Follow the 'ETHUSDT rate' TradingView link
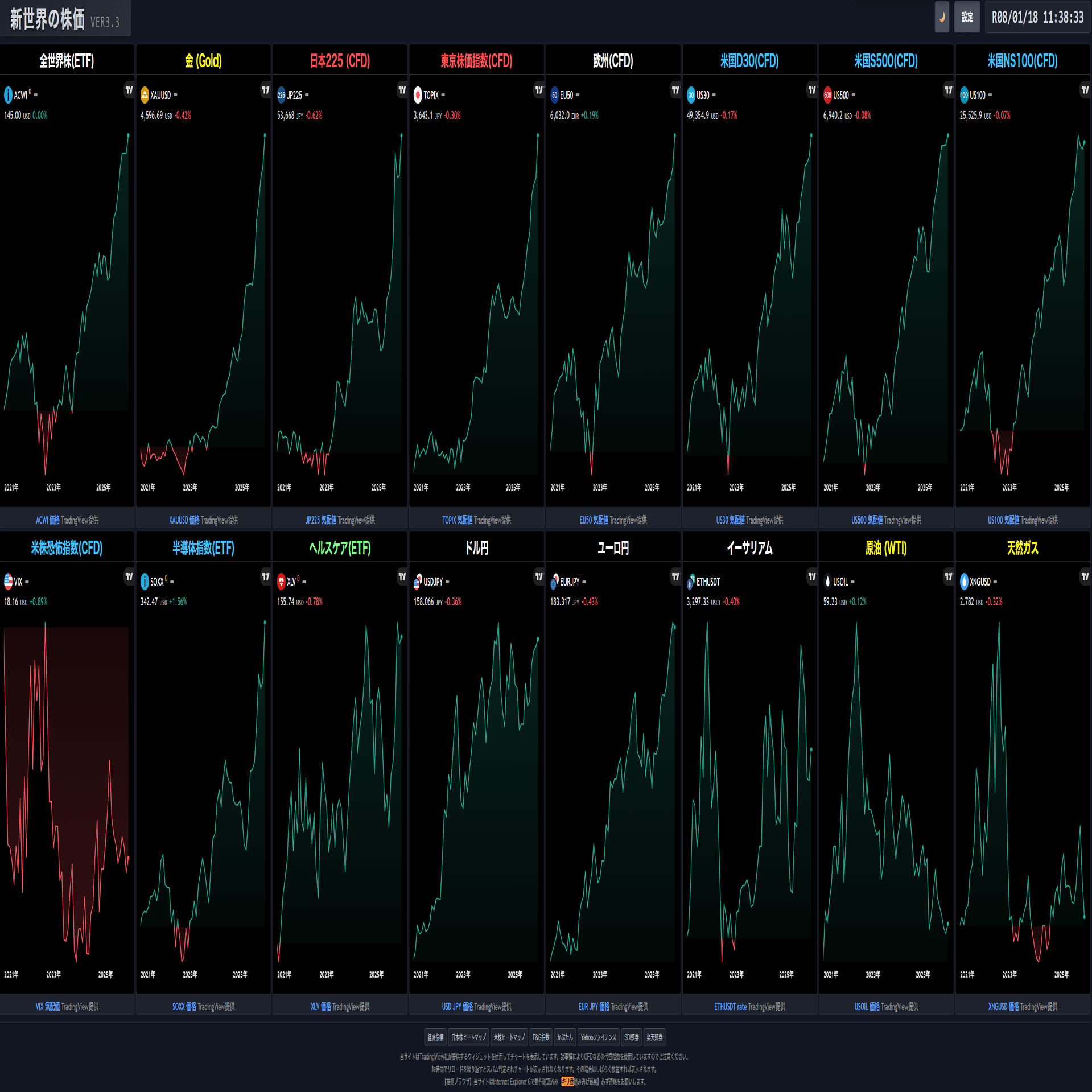Image resolution: width=1092 pixels, height=1092 pixels. [730, 1007]
